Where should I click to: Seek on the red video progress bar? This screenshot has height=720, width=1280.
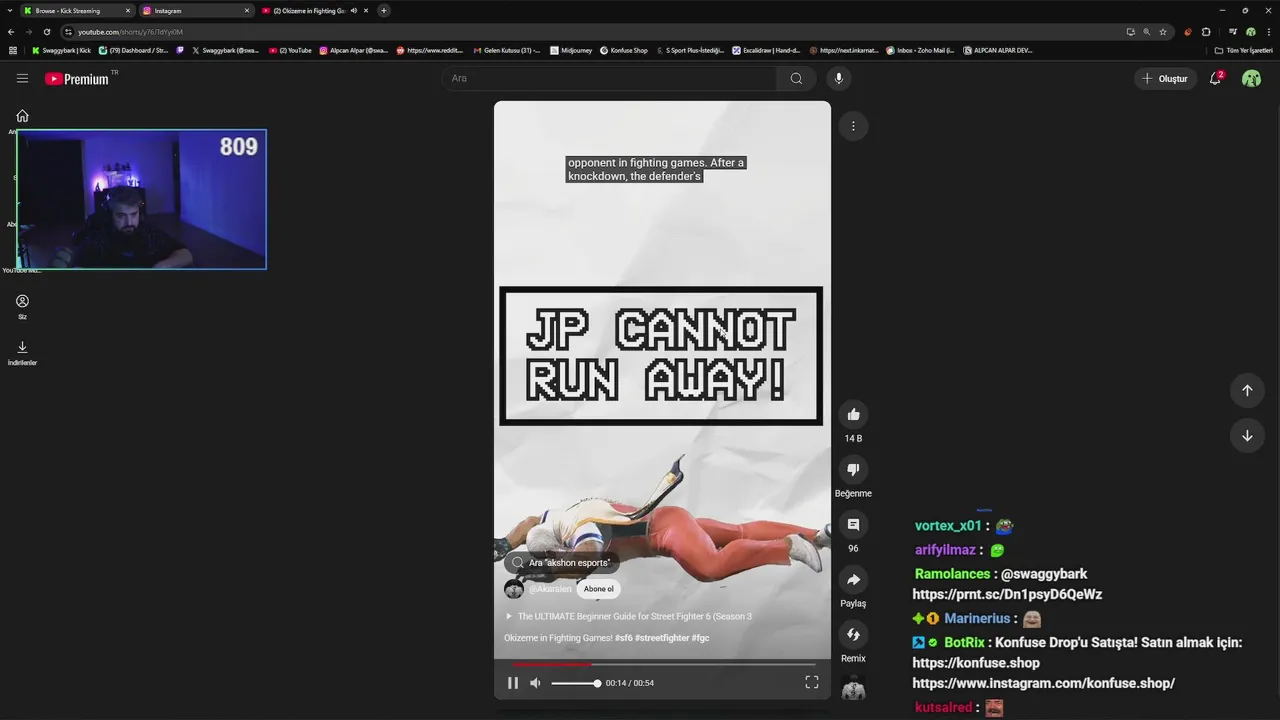point(662,664)
